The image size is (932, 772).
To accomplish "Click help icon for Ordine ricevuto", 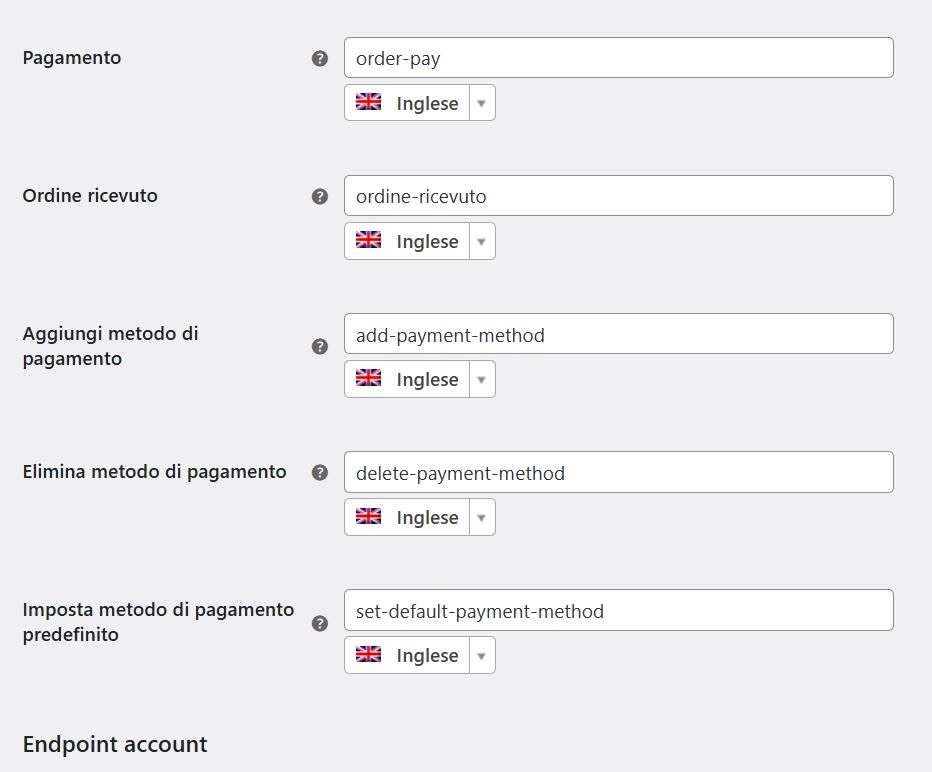I will [x=320, y=196].
